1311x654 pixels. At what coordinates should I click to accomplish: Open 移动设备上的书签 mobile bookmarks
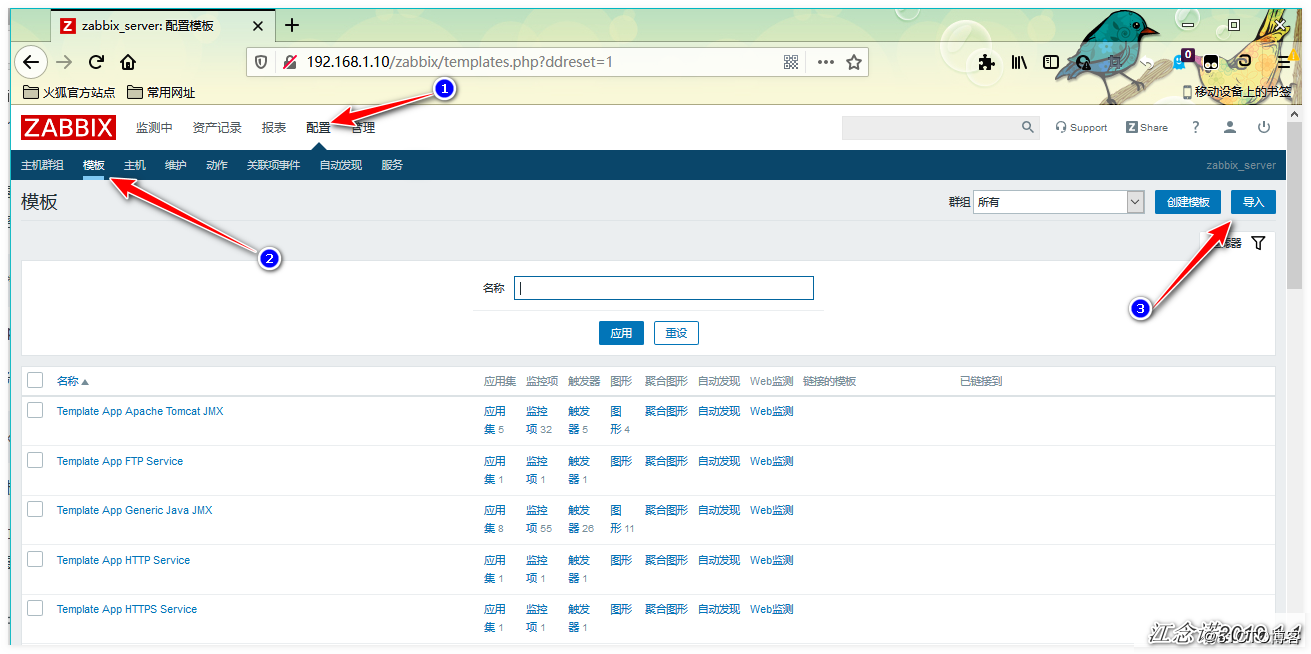tap(1237, 92)
